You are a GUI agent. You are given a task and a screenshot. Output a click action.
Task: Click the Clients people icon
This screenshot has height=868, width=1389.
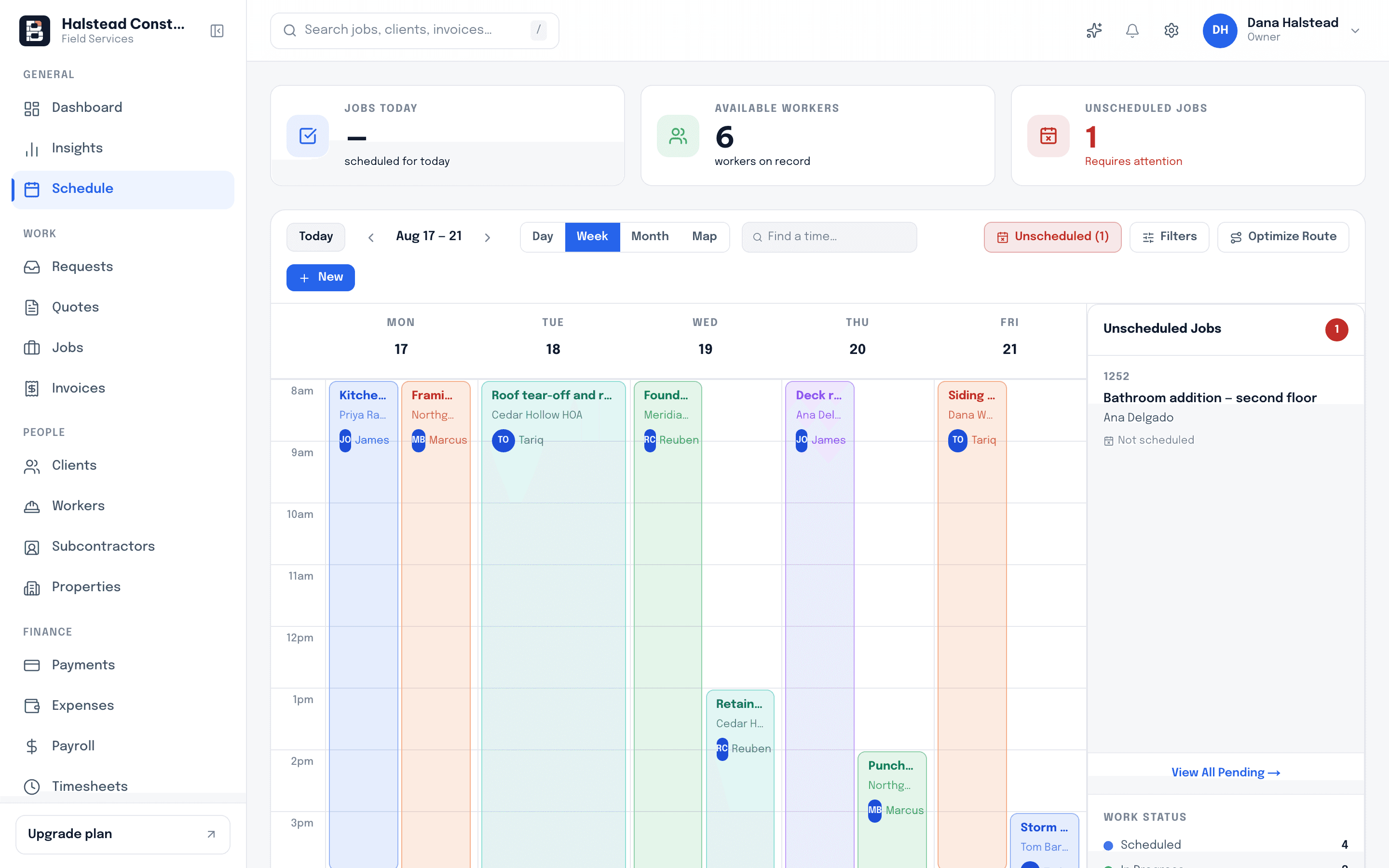(x=31, y=466)
